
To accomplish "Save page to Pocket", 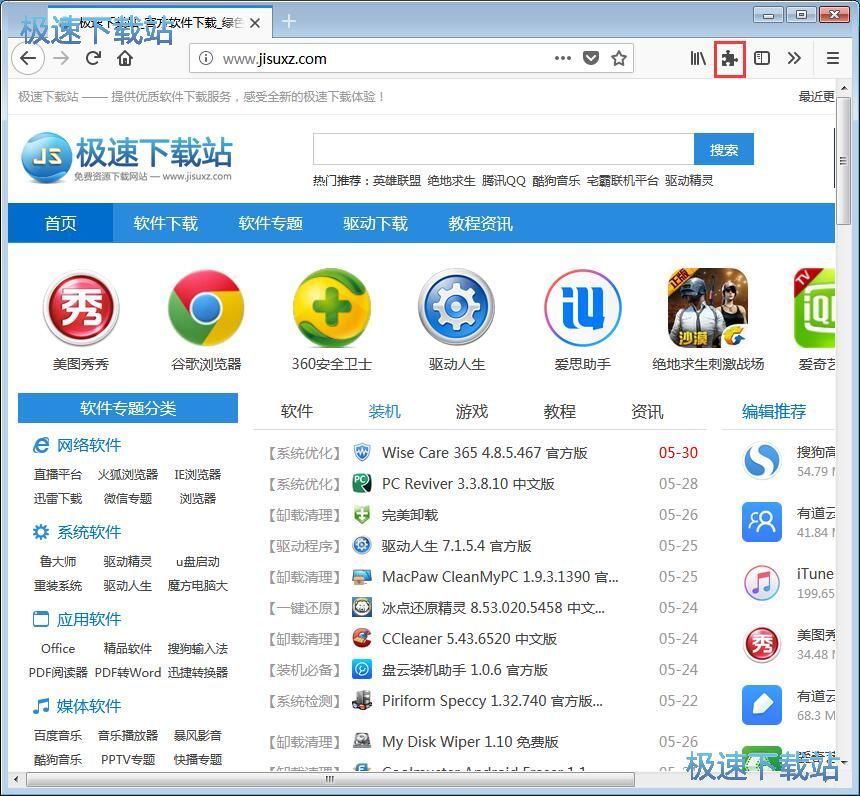I will click(591, 58).
